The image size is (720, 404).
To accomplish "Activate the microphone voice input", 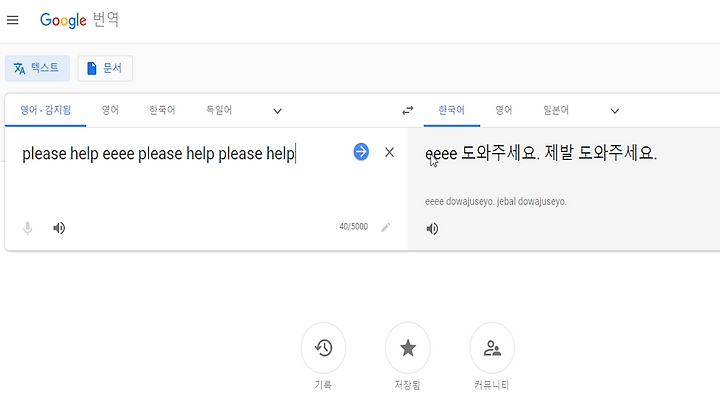I will [x=28, y=228].
